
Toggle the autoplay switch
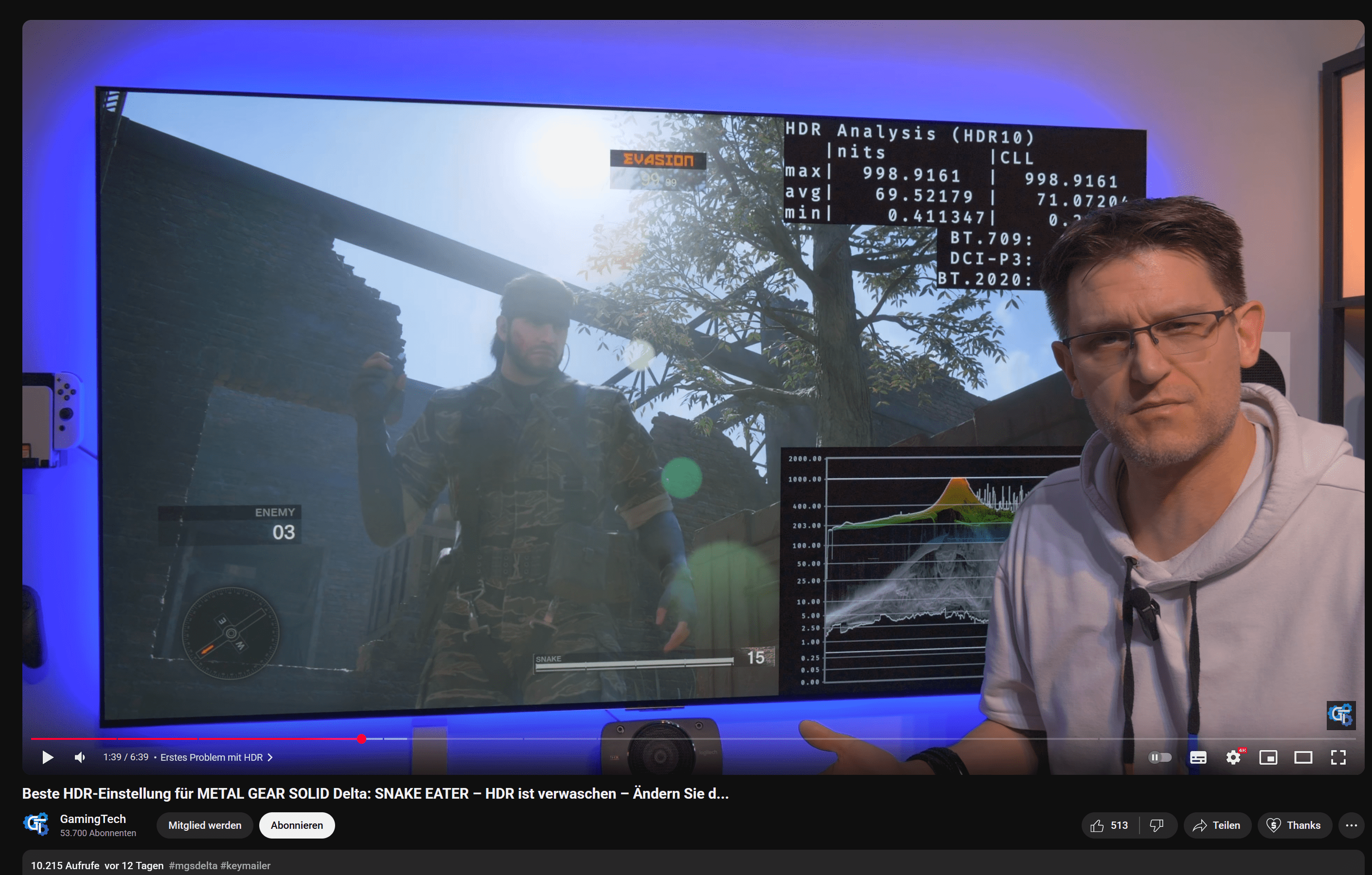click(1159, 757)
